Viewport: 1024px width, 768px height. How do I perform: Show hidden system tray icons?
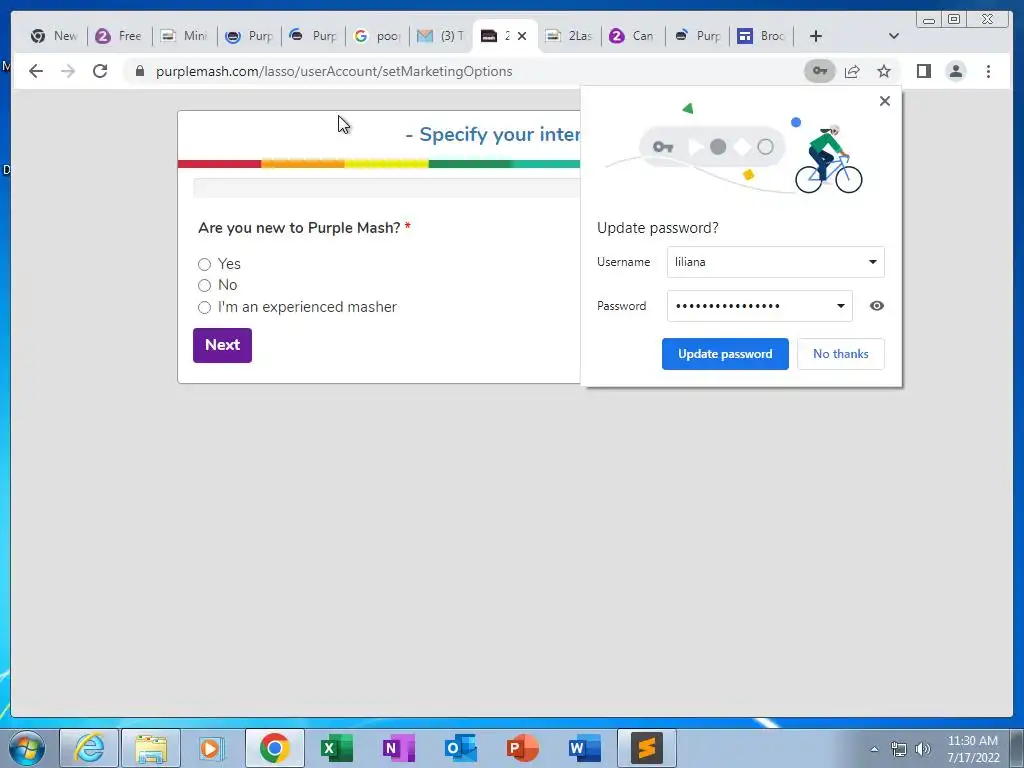coord(874,749)
